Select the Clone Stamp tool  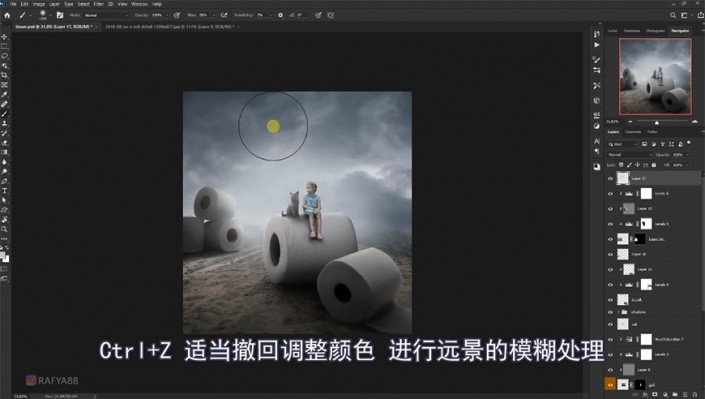click(x=4, y=123)
